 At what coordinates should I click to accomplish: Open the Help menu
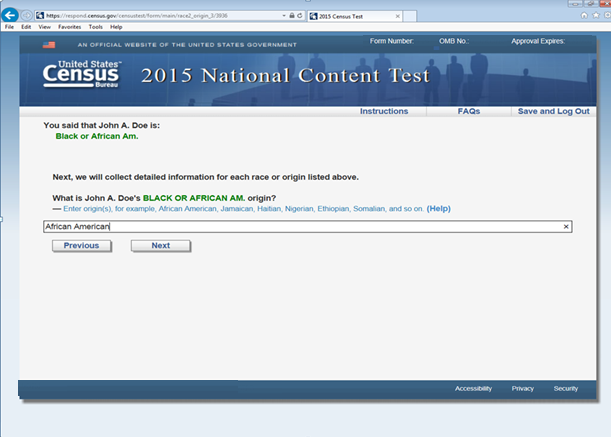tap(116, 27)
